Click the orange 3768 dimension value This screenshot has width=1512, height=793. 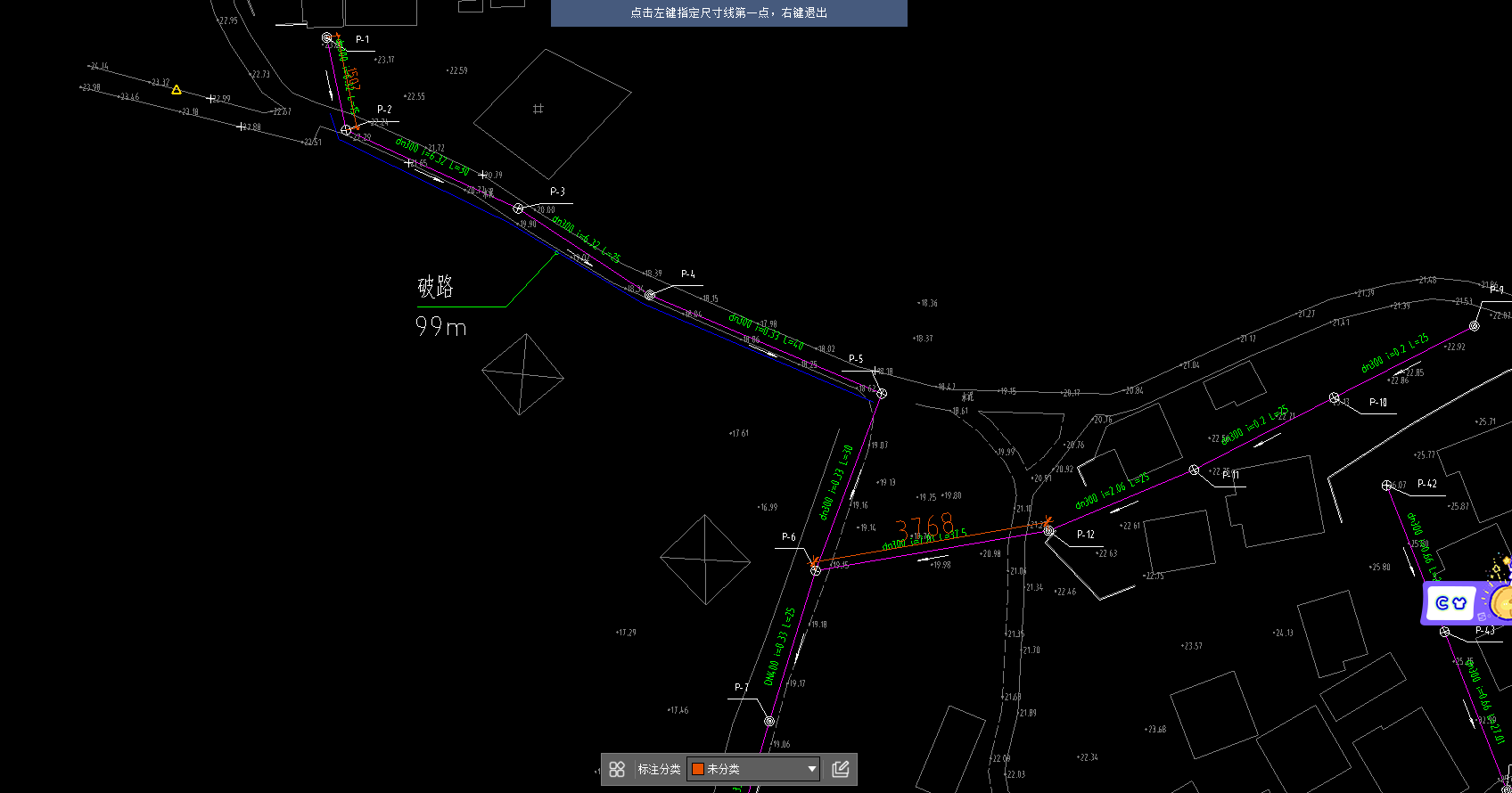(x=924, y=527)
